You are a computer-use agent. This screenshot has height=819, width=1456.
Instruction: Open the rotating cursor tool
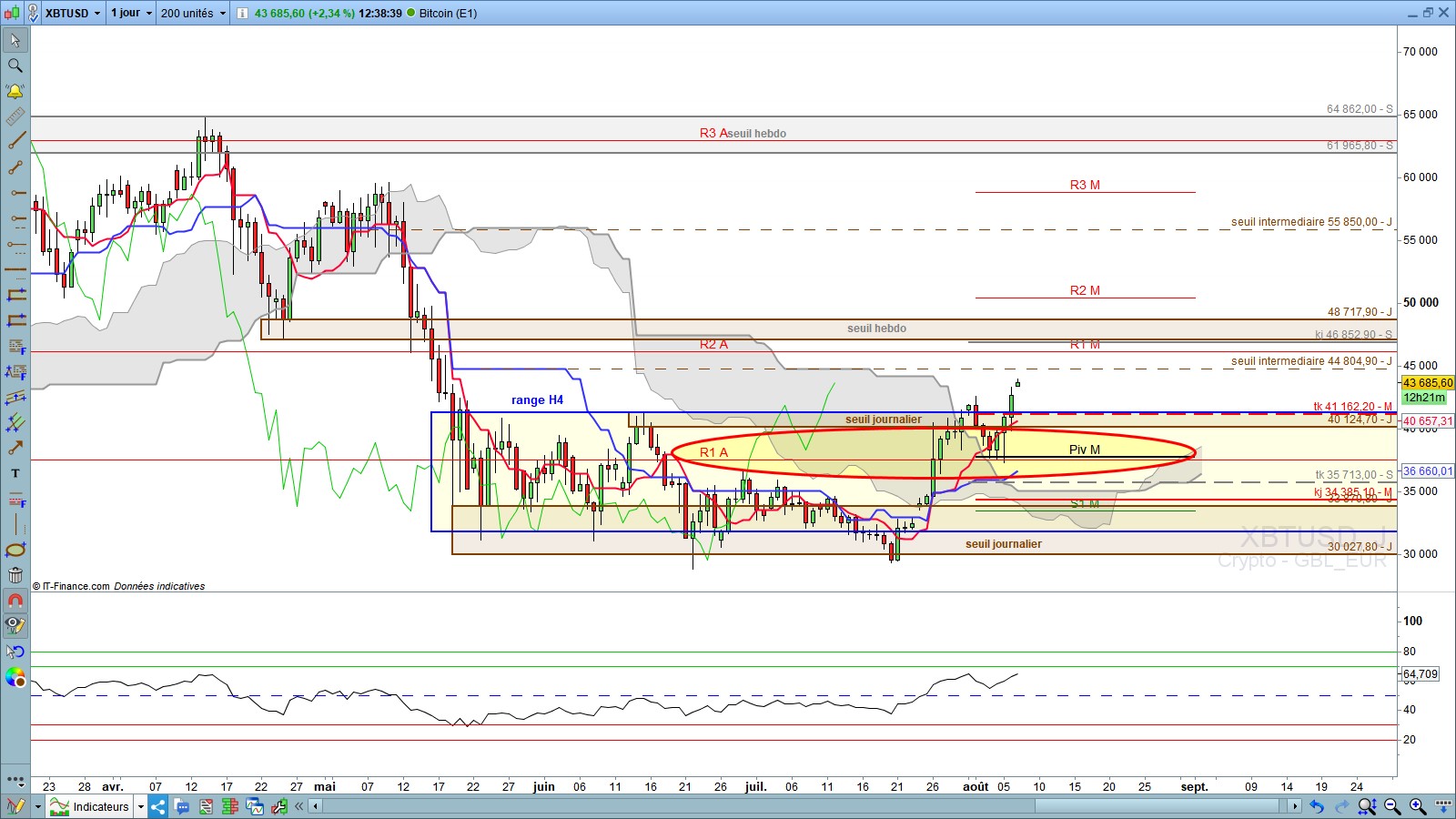coord(15,652)
